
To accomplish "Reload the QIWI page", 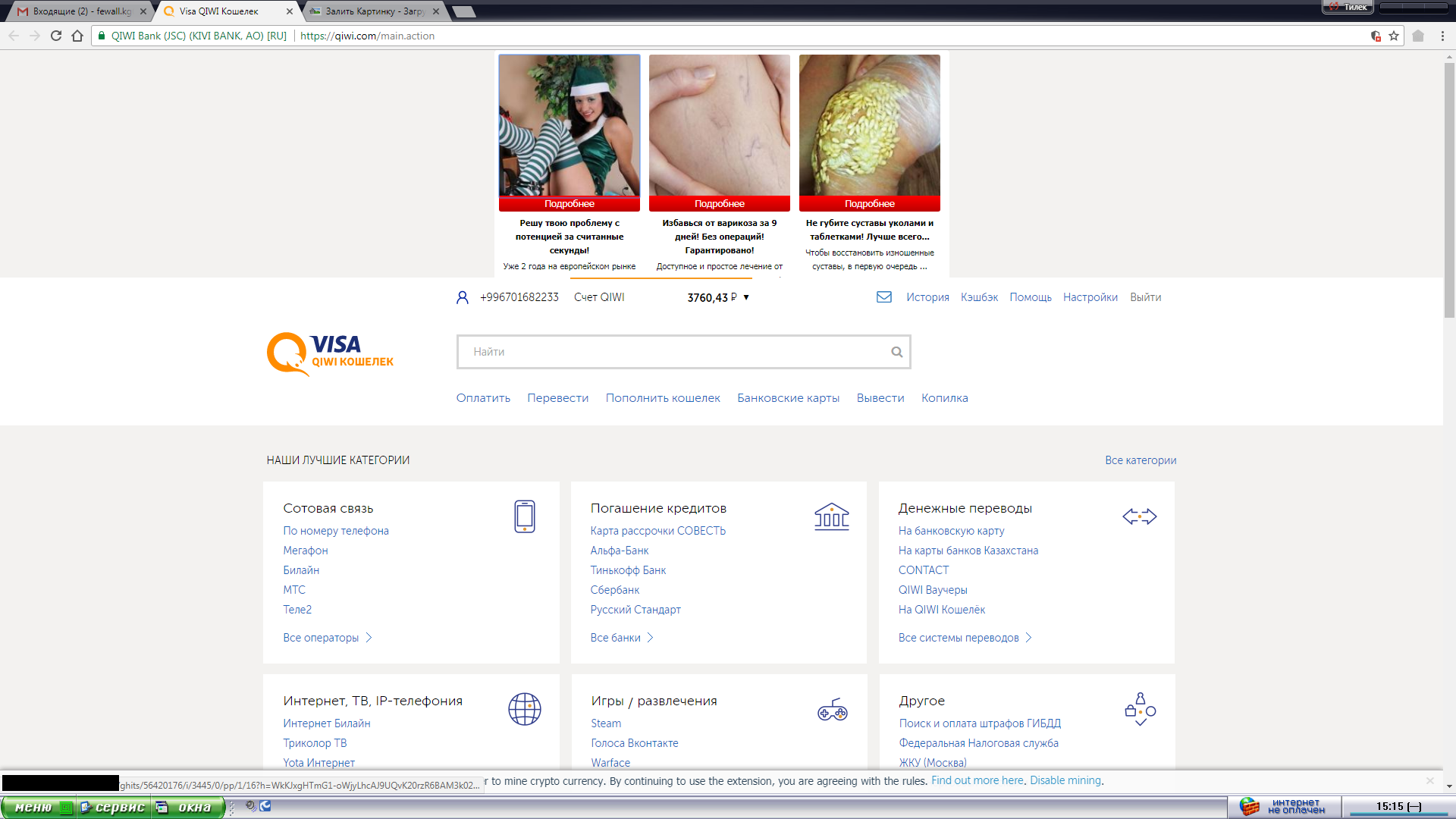I will [56, 36].
